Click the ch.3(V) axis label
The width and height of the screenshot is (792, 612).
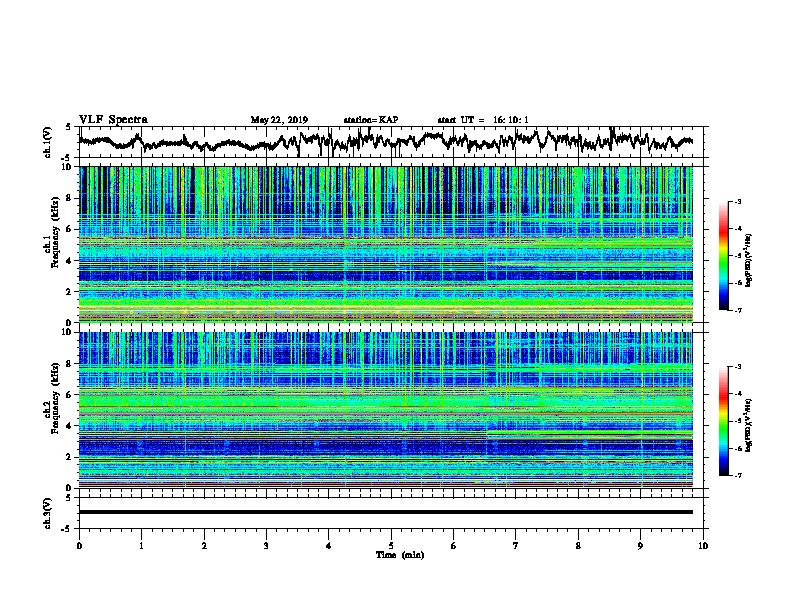tap(48, 513)
